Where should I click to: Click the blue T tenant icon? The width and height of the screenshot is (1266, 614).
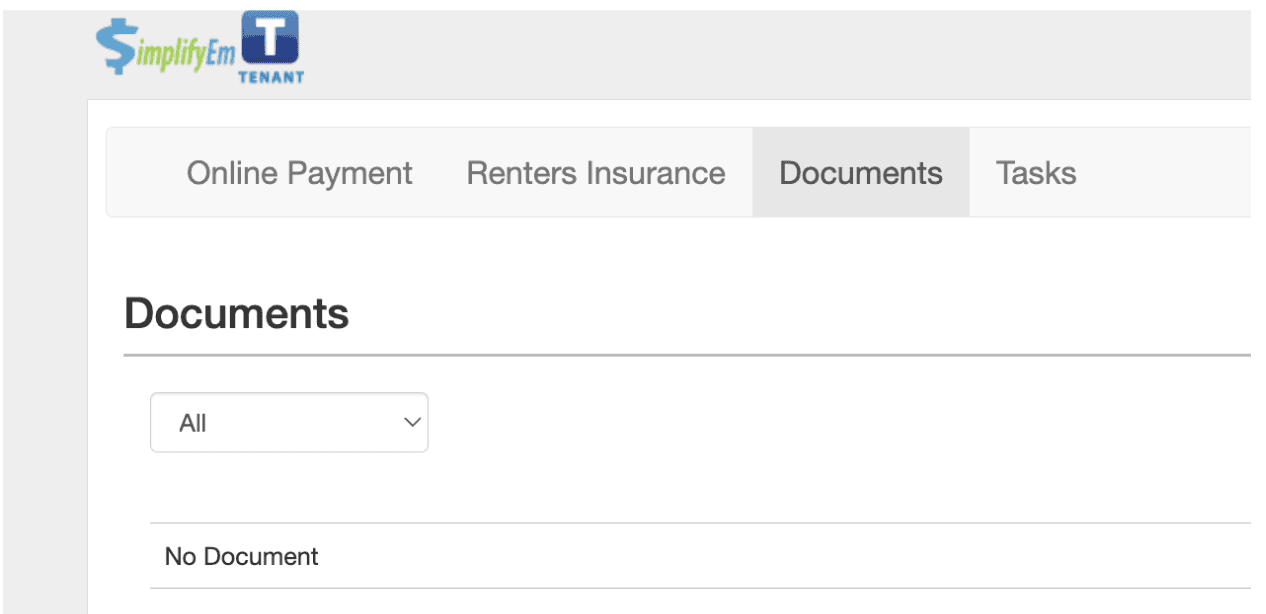click(270, 40)
